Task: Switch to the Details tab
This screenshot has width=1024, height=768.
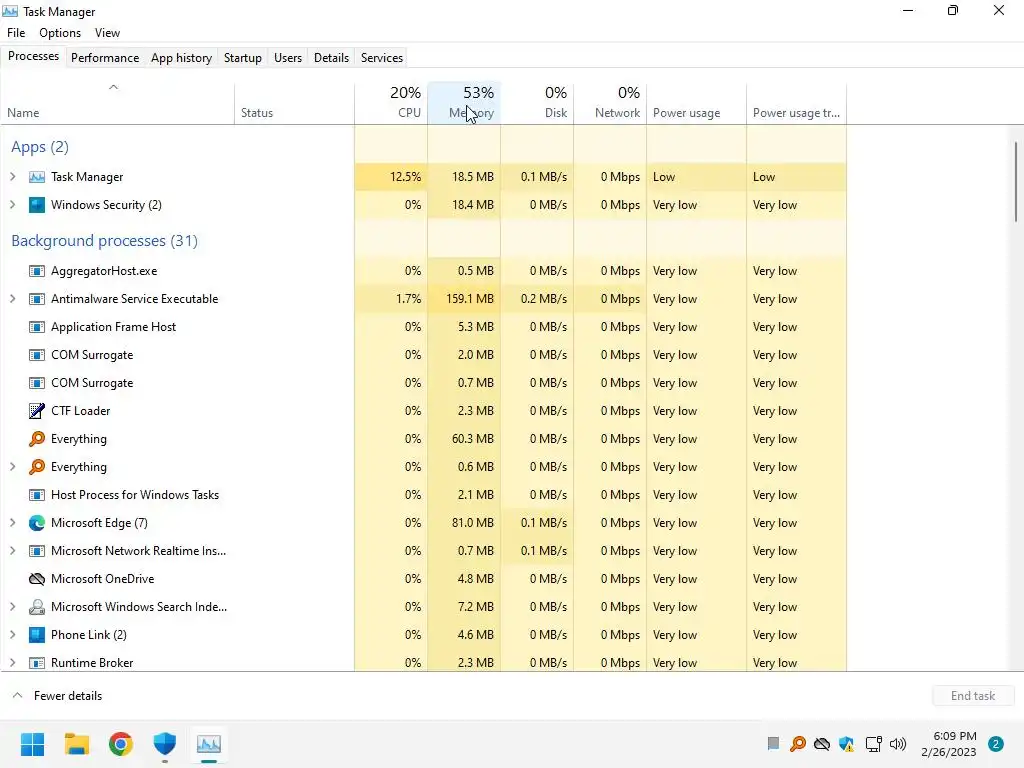Action: click(x=331, y=57)
